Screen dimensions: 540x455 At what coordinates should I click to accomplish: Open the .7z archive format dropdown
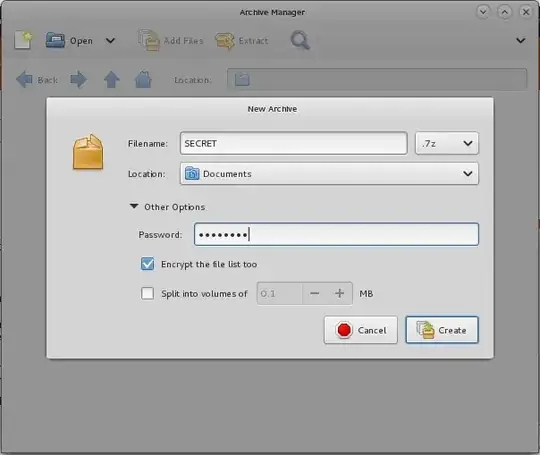pyautogui.click(x=447, y=143)
